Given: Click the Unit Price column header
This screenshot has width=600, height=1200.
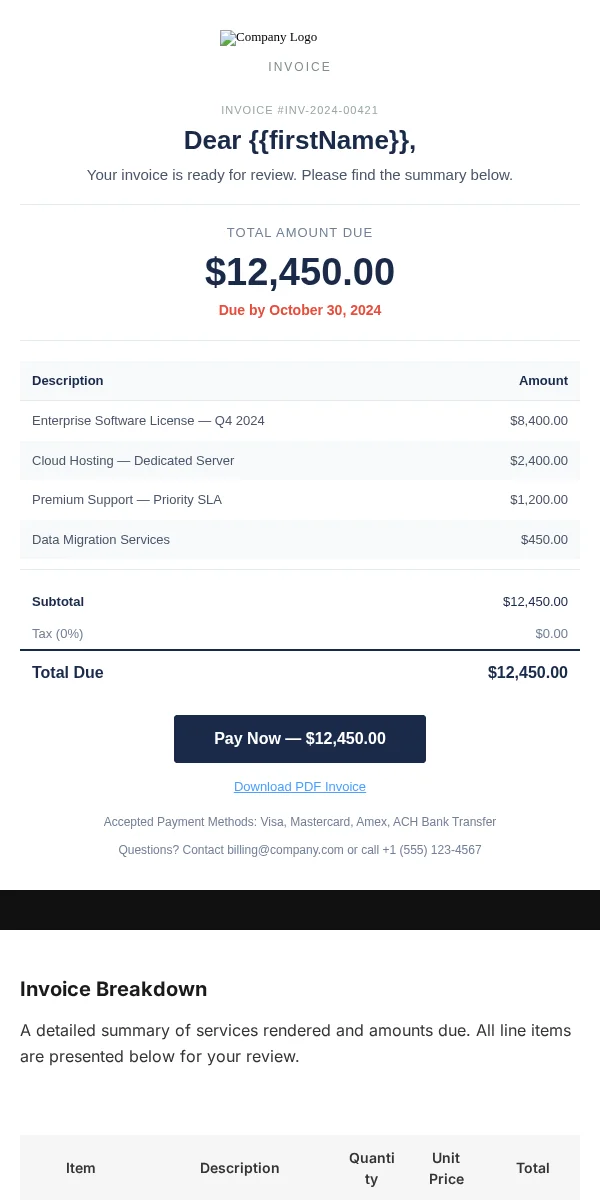Looking at the screenshot, I should 446,1168.
